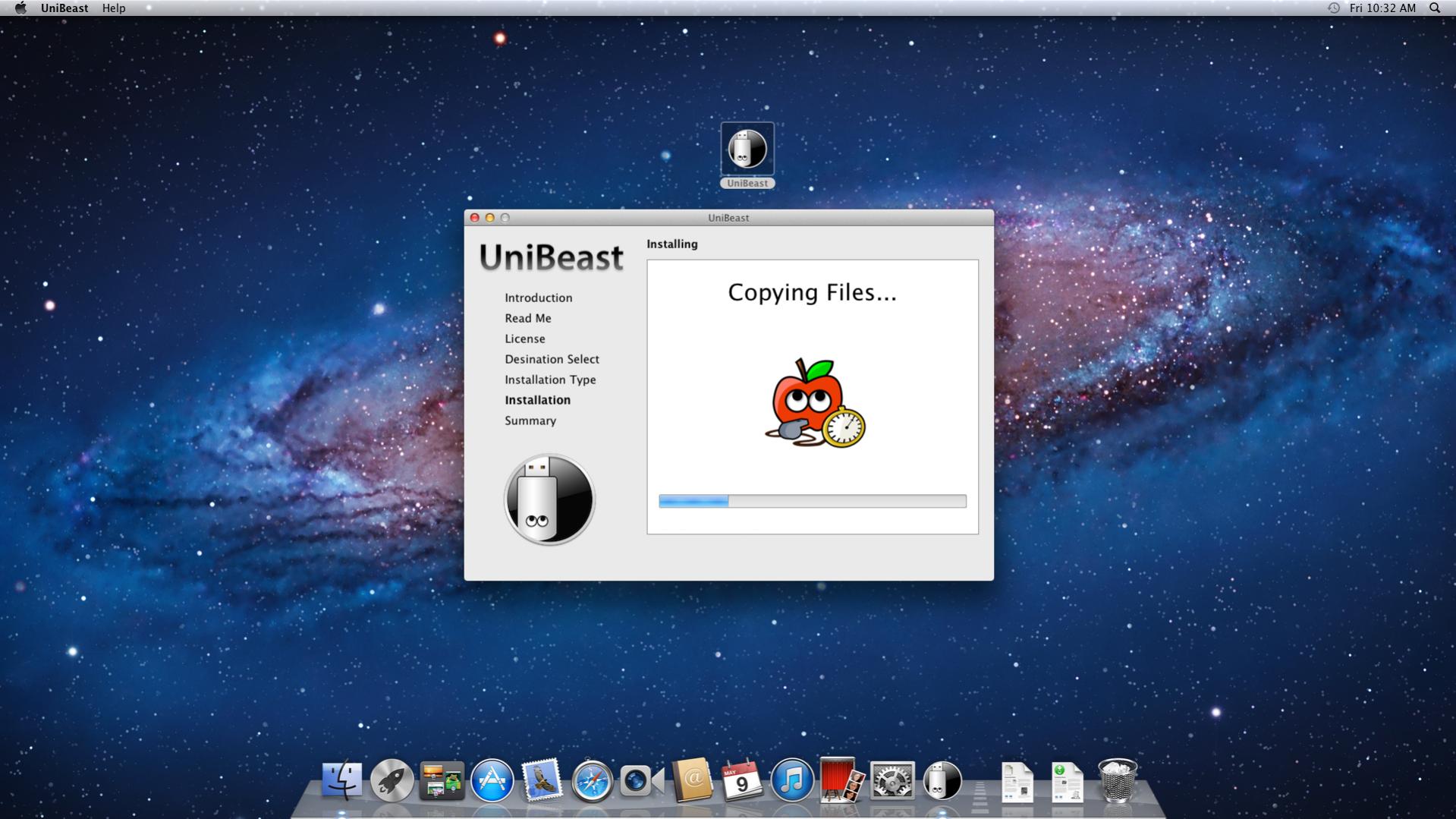Click the Installing label
The image size is (1456, 819).
pyautogui.click(x=672, y=244)
